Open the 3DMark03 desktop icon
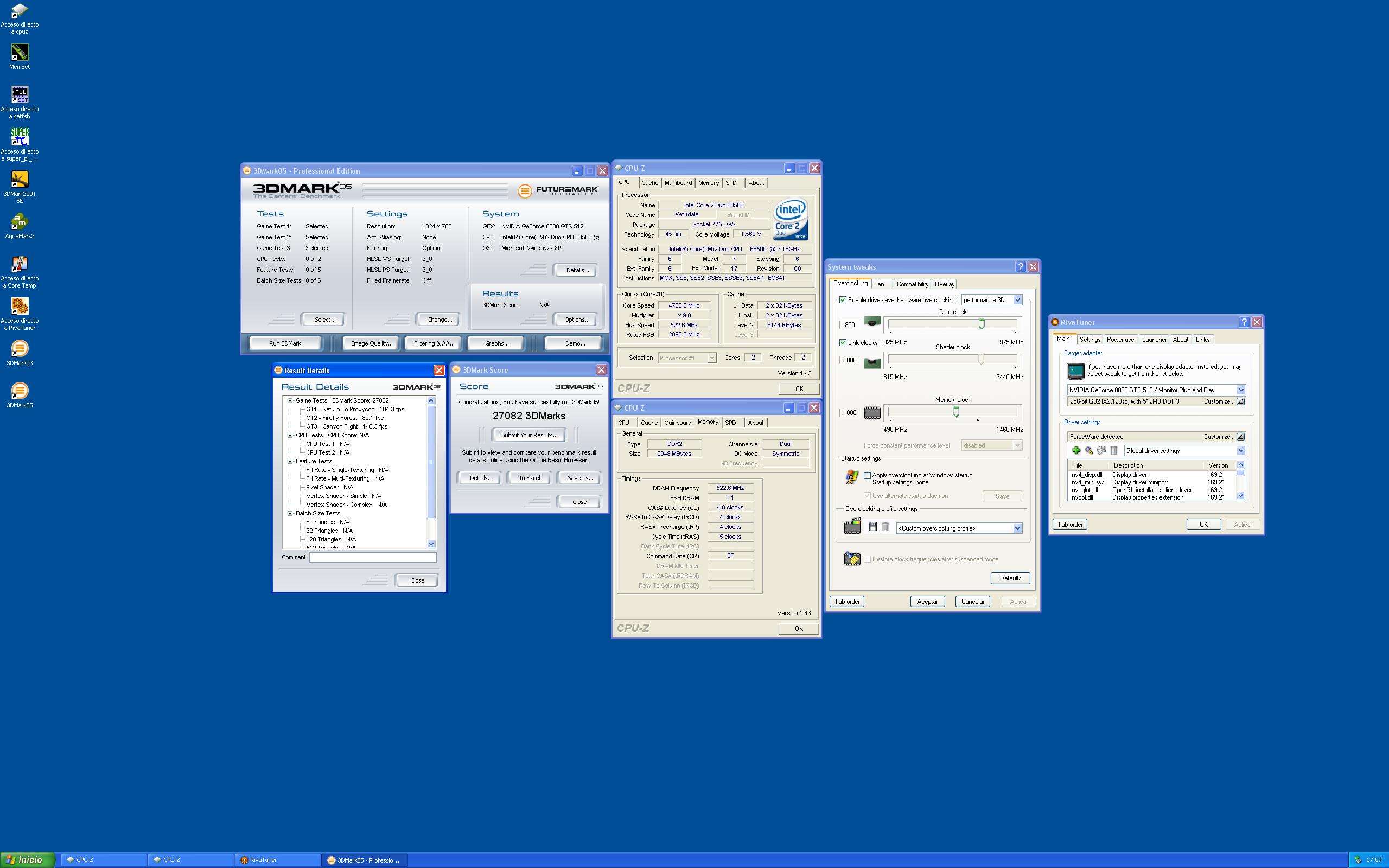1389x868 pixels. 20,353
